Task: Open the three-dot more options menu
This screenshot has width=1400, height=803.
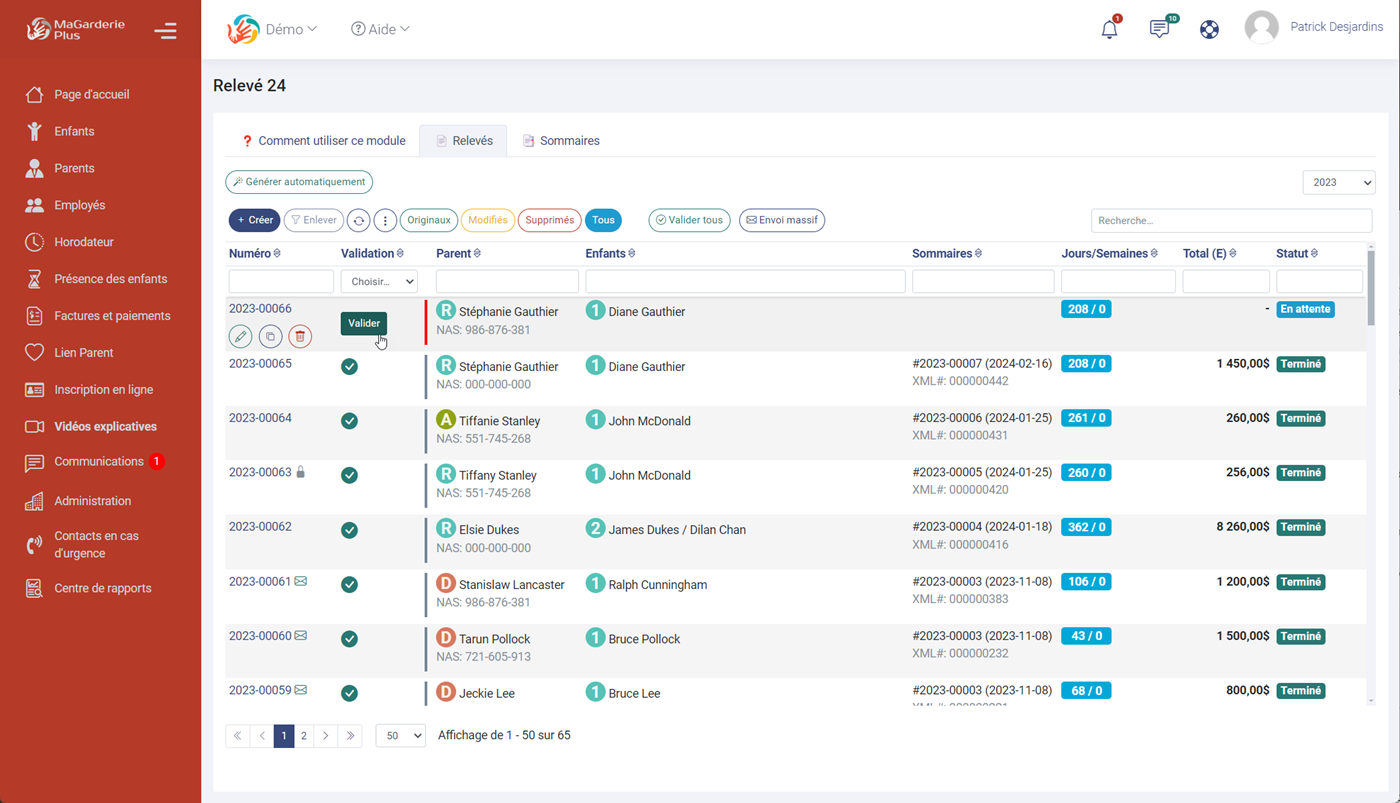Action: tap(385, 221)
